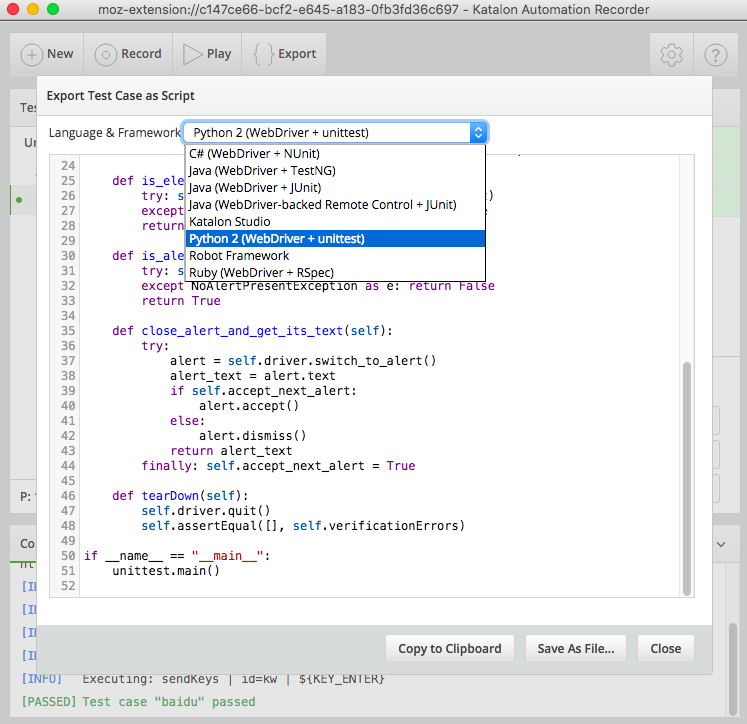This screenshot has width=747, height=724.
Task: Collapse log panel with chevron arrow
Action: (x=721, y=544)
